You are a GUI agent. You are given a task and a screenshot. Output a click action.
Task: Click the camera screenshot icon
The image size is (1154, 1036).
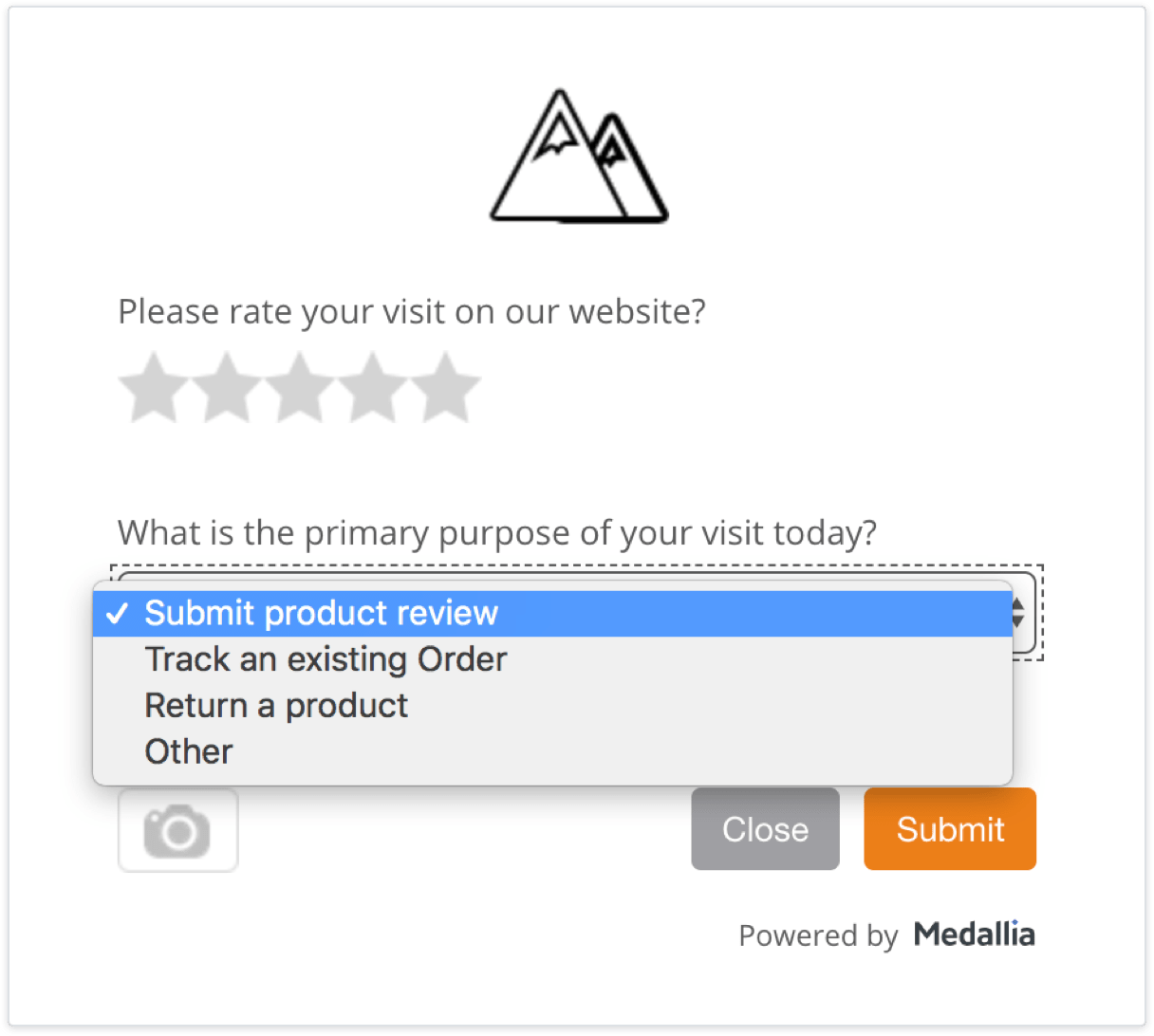click(177, 830)
